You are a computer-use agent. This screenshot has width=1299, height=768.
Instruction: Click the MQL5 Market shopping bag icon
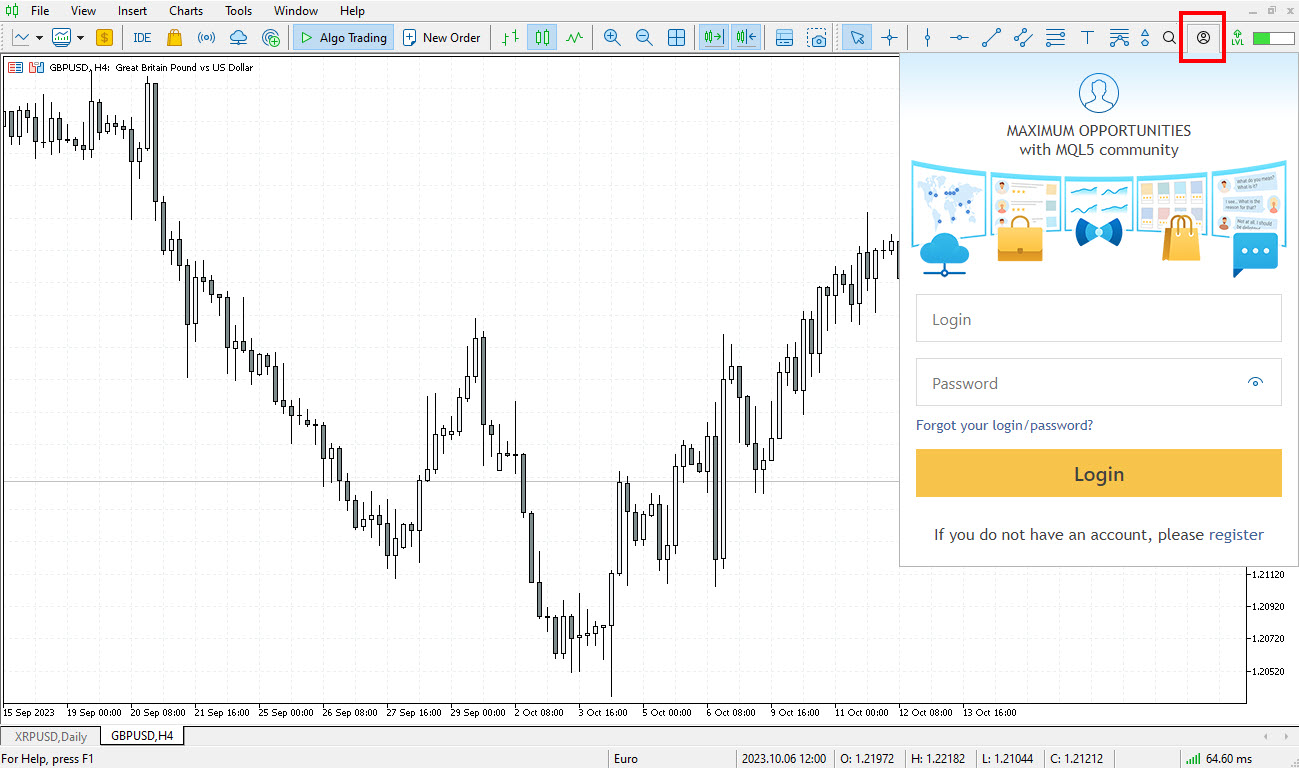(174, 38)
